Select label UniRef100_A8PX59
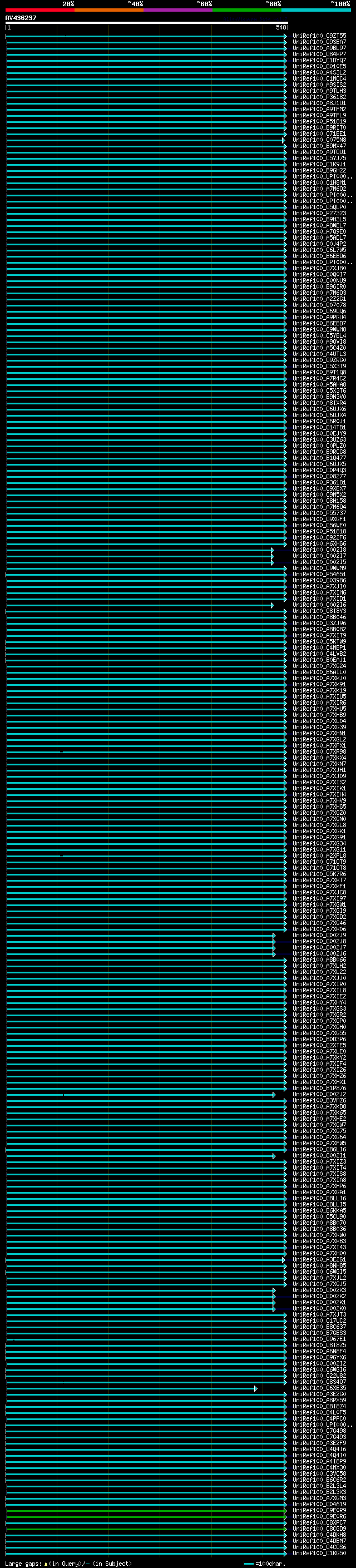Image resolution: width=356 pixels, height=1568 pixels. 319,1401
